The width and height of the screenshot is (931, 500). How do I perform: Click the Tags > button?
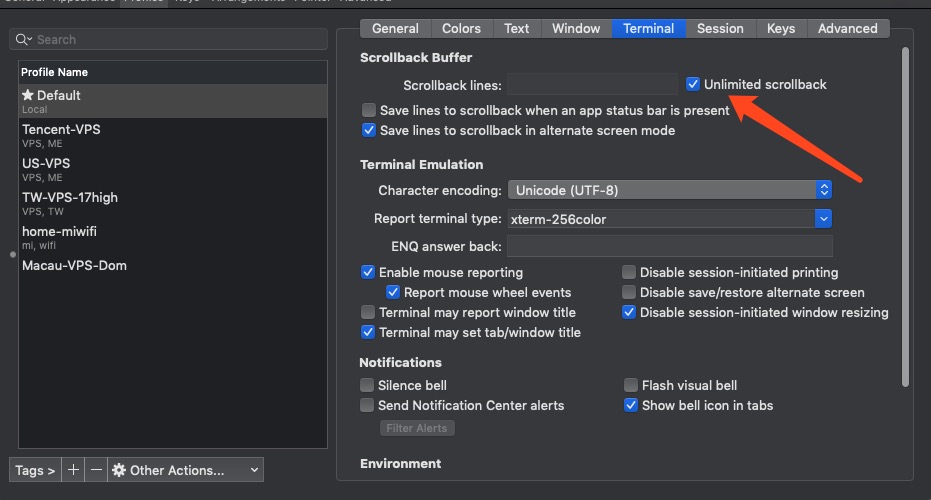tap(35, 470)
